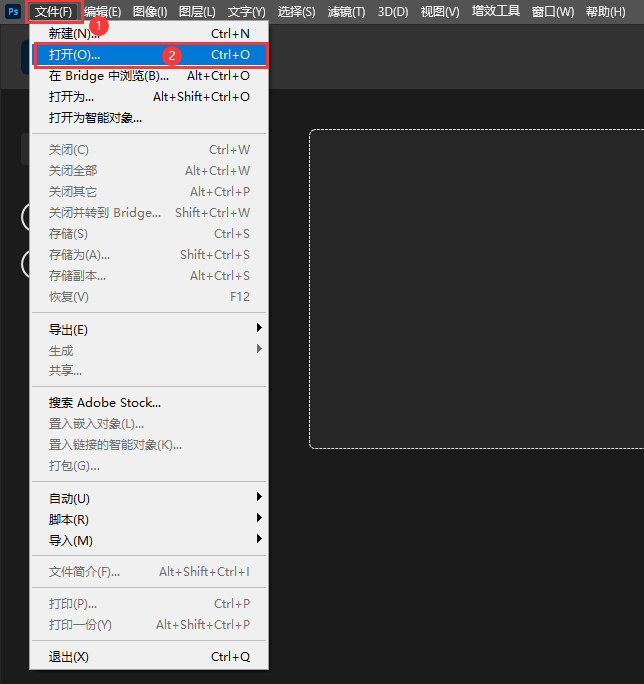
Task: Open the 图像(I) menu
Action: [150, 12]
